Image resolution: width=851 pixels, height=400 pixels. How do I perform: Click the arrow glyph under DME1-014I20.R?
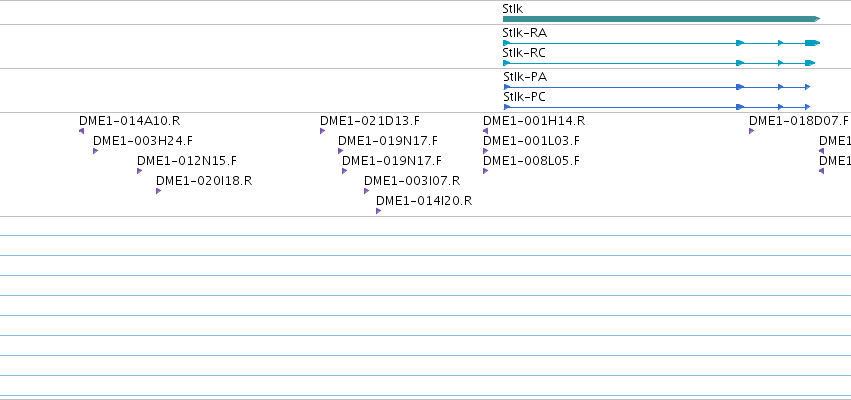point(378,211)
